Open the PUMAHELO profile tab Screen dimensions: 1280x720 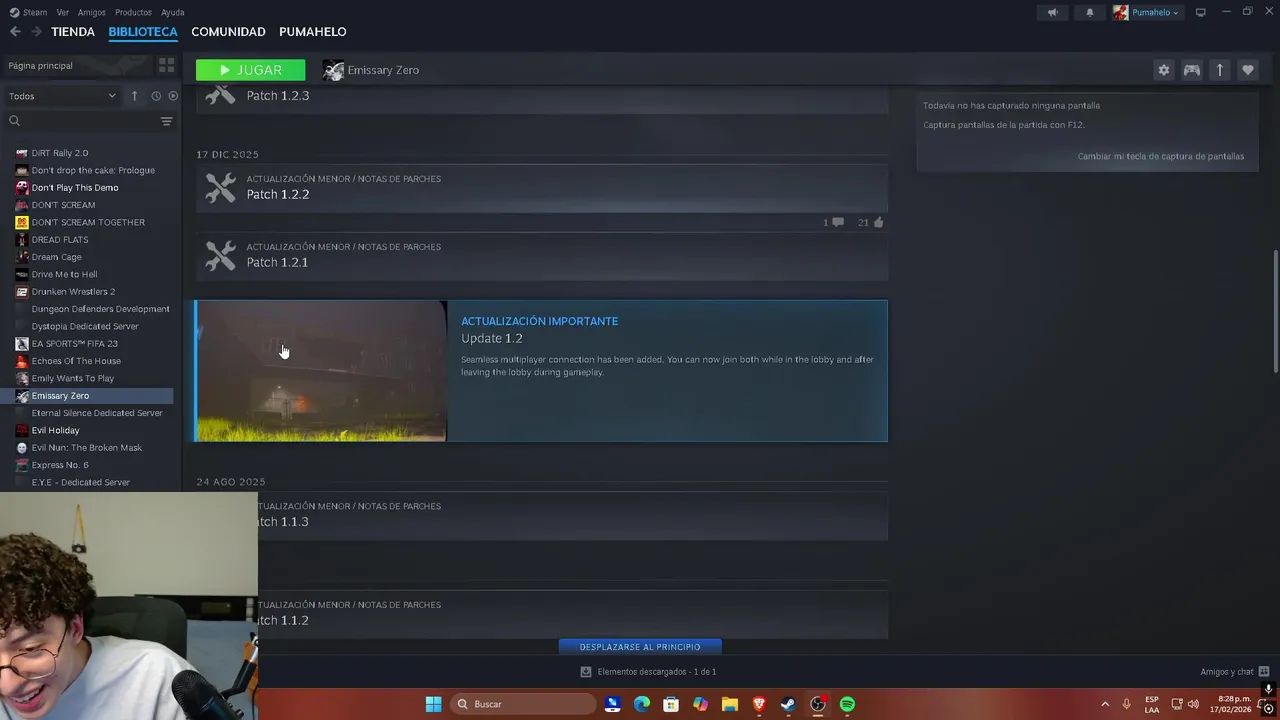(x=313, y=32)
